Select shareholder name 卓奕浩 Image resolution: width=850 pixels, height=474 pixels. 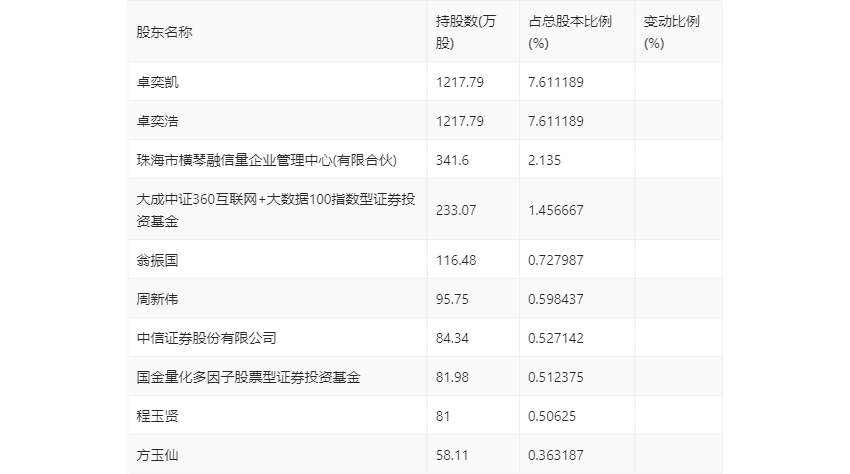click(x=157, y=121)
